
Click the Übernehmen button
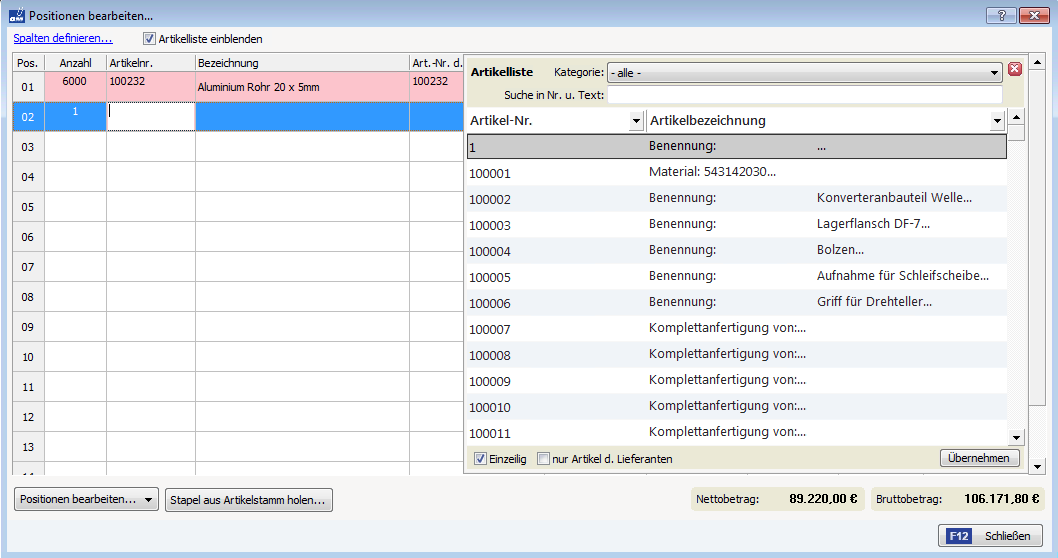(x=979, y=458)
